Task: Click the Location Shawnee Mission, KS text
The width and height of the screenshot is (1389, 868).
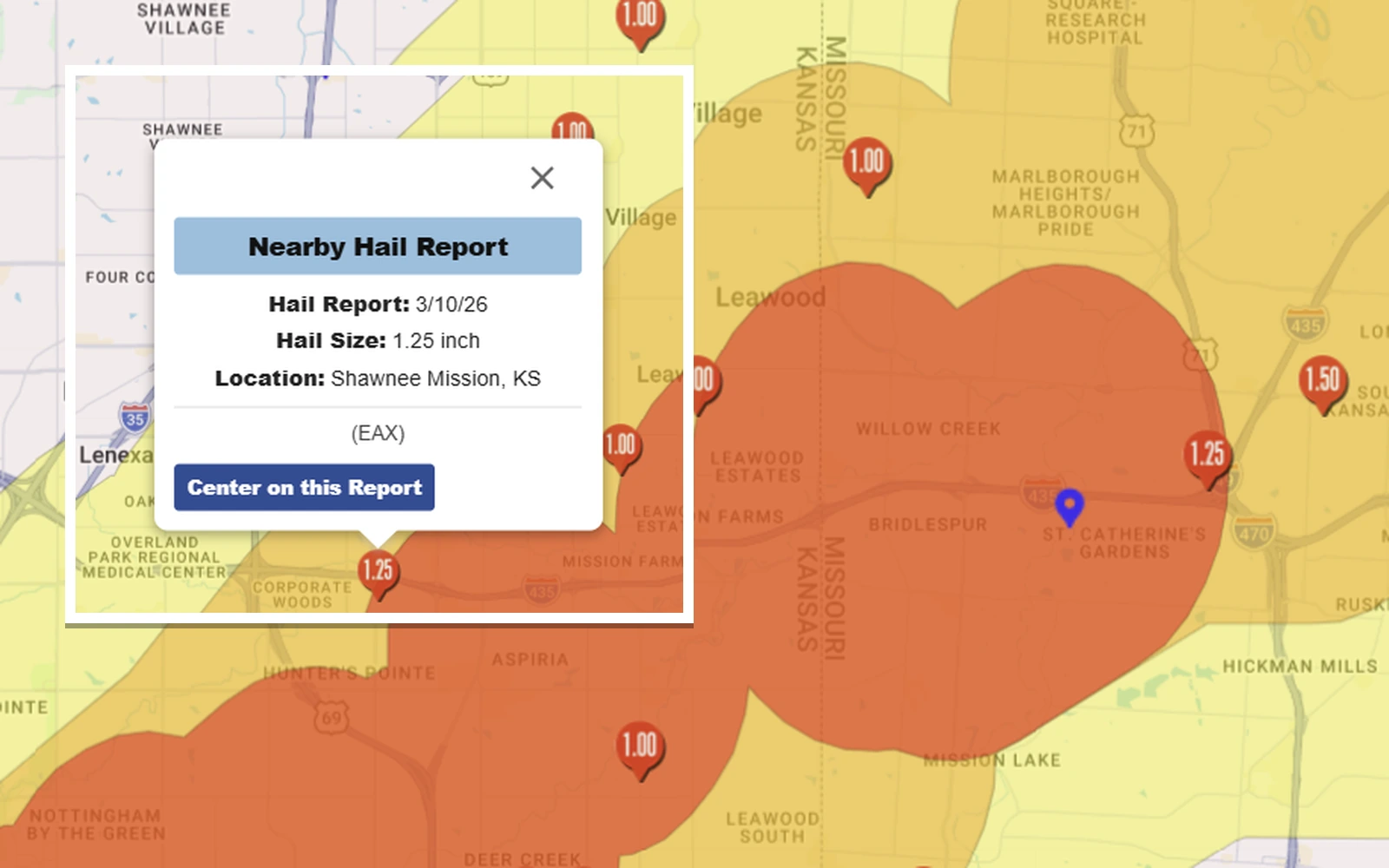Action: (378, 378)
